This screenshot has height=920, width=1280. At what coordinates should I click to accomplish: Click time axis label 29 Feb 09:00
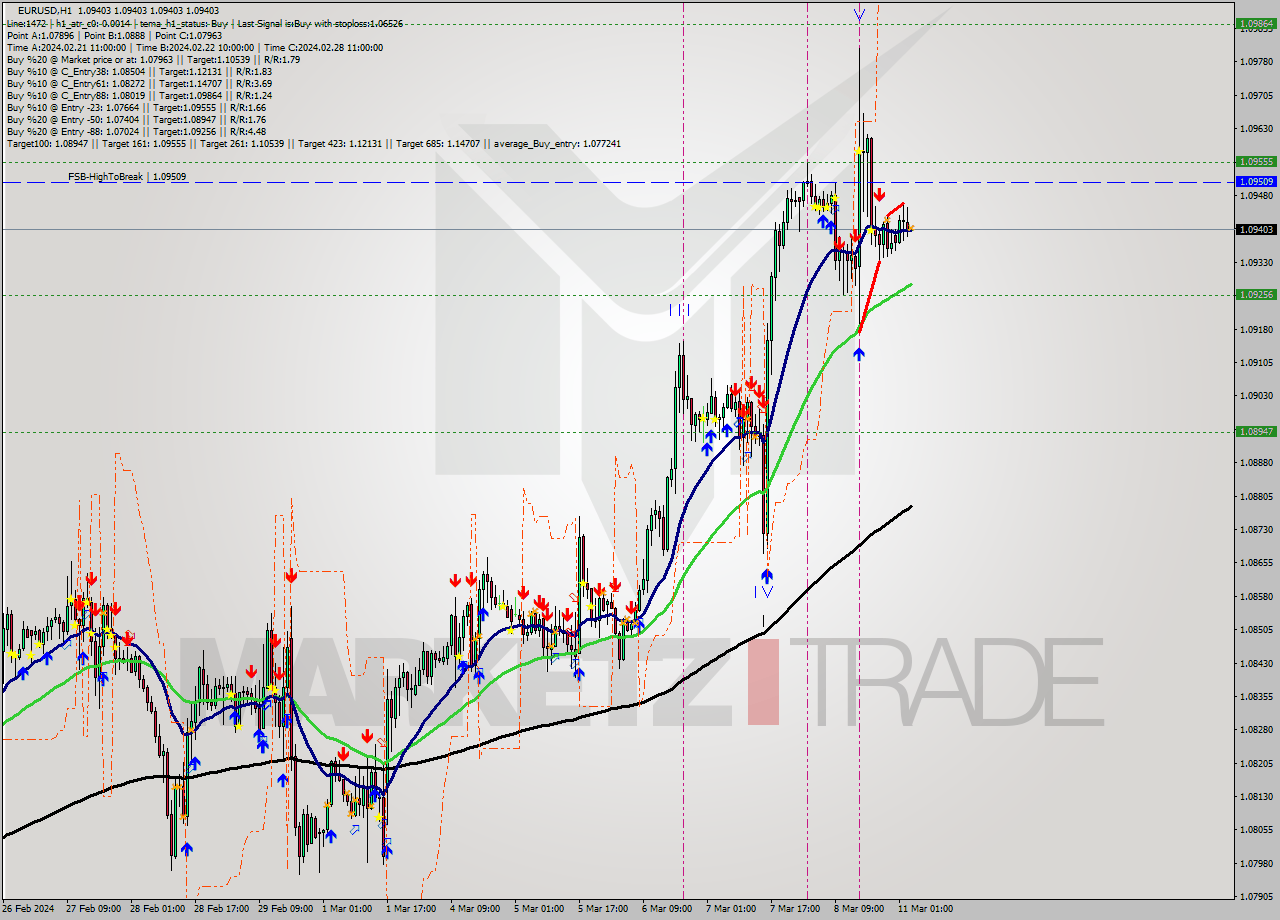284,909
